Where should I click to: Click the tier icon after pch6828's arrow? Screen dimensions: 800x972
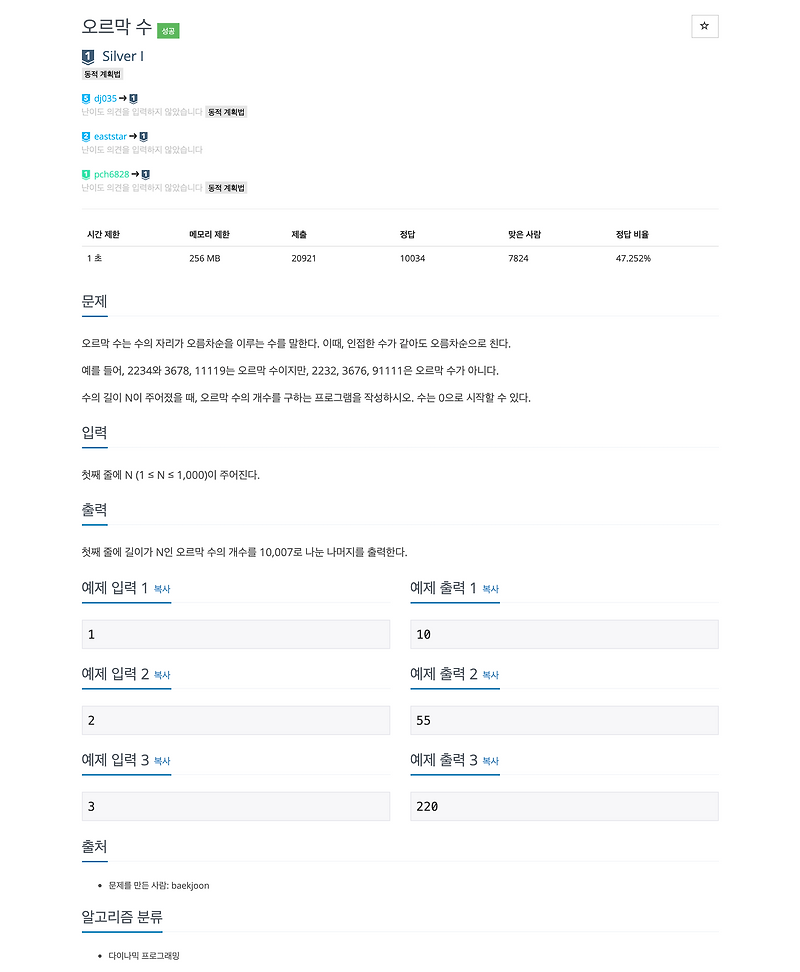tap(145, 173)
